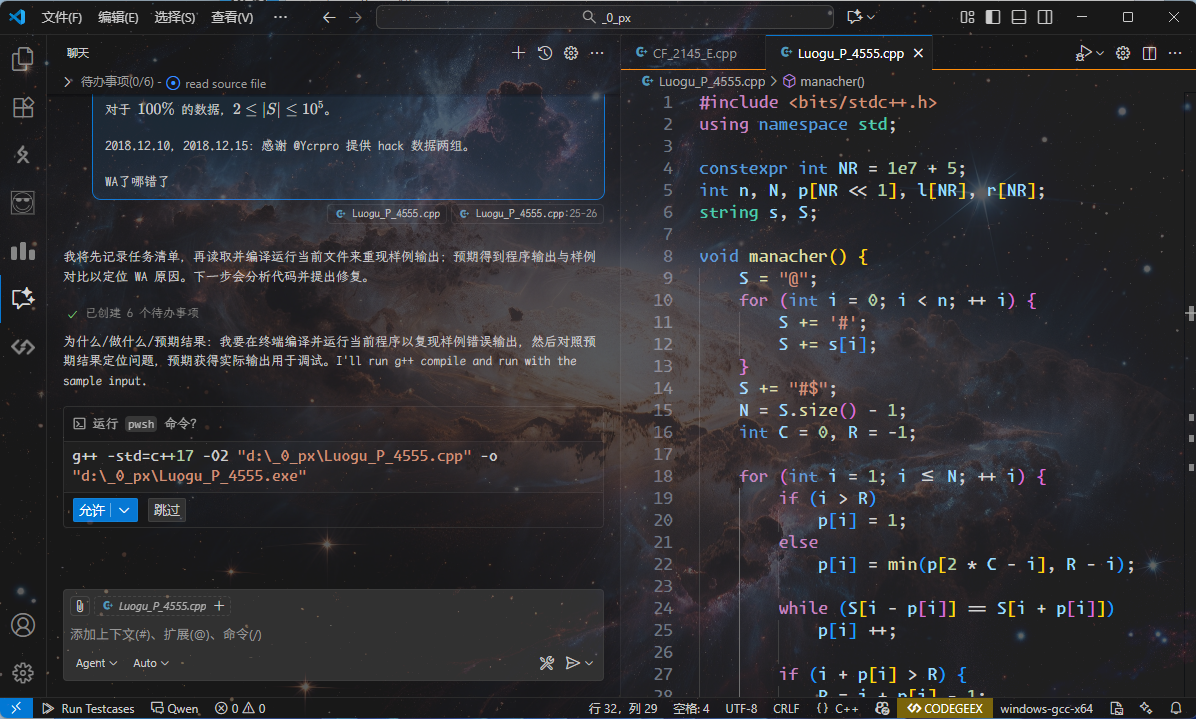Open notifications bell in status bar
1196x719 pixels.
1175,708
